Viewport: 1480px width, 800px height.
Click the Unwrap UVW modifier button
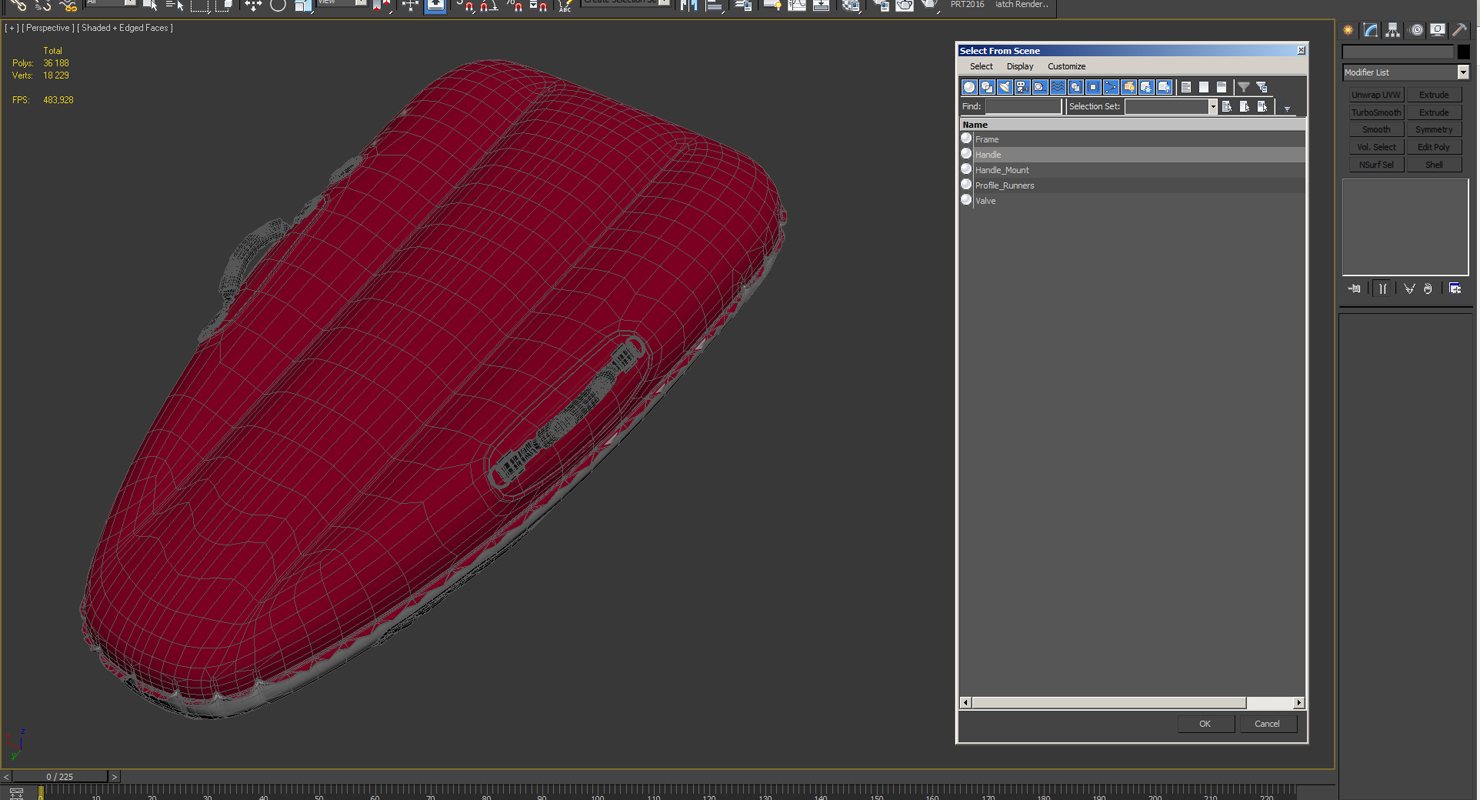tap(1376, 95)
